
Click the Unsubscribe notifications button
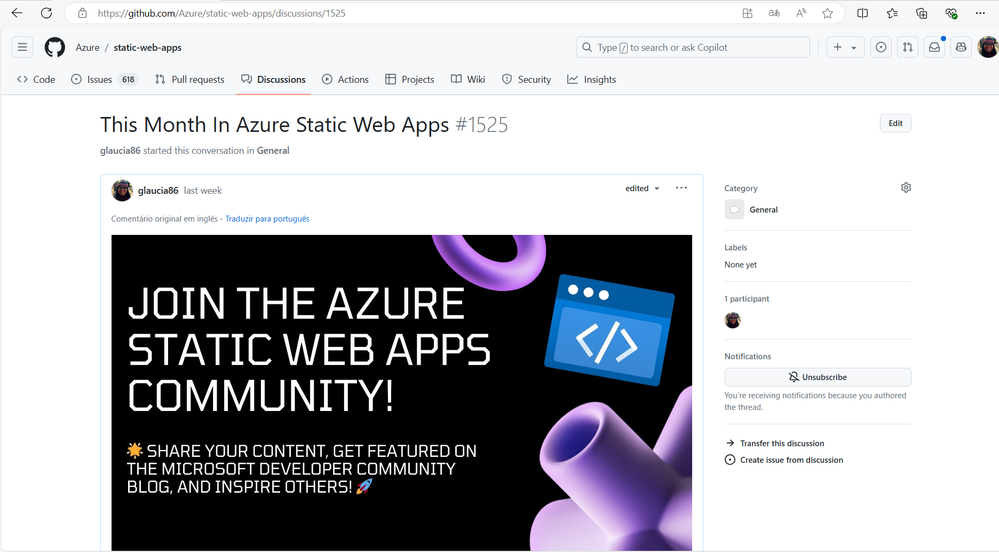point(817,377)
